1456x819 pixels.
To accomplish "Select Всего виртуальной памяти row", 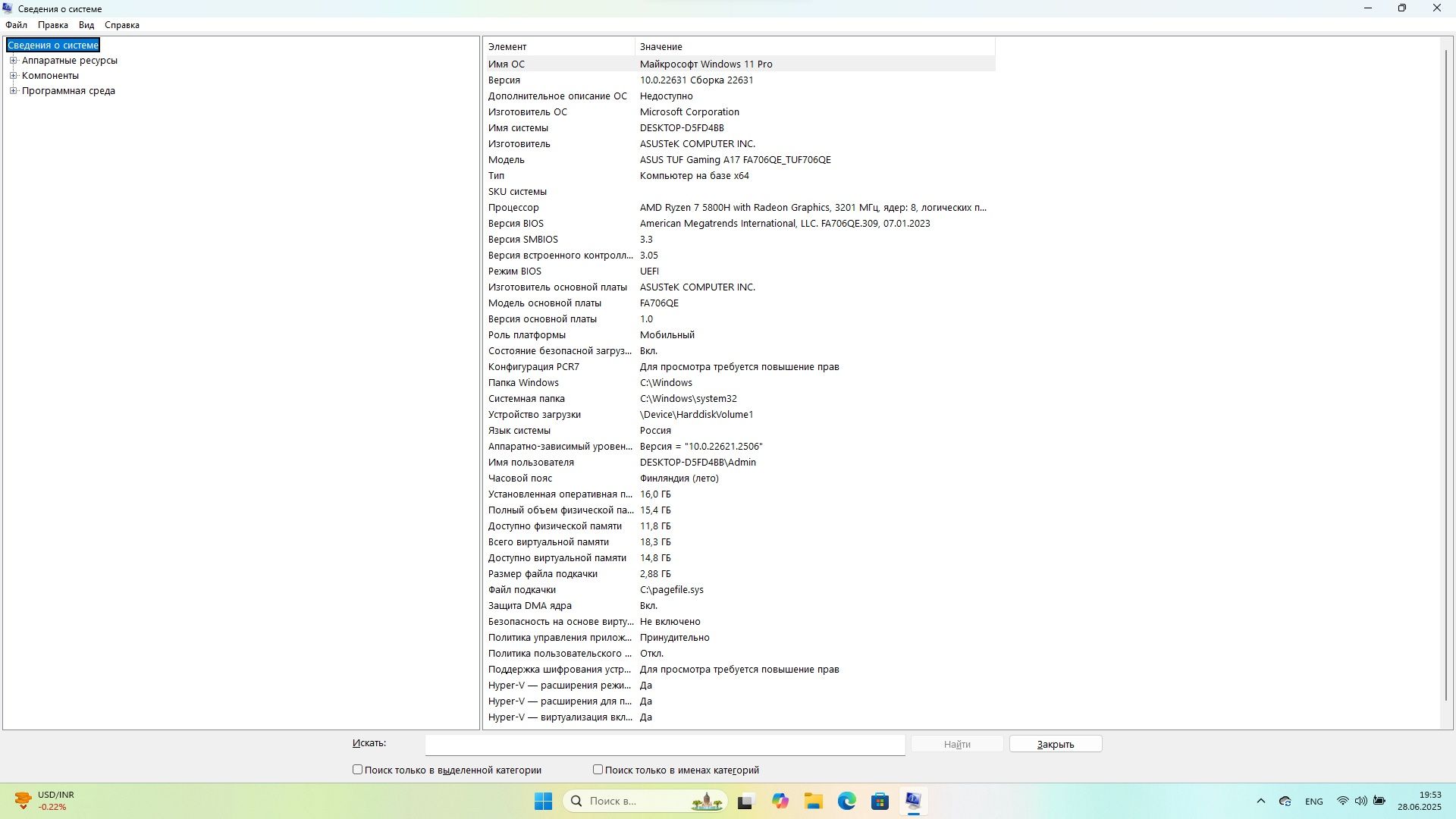I will pos(739,542).
